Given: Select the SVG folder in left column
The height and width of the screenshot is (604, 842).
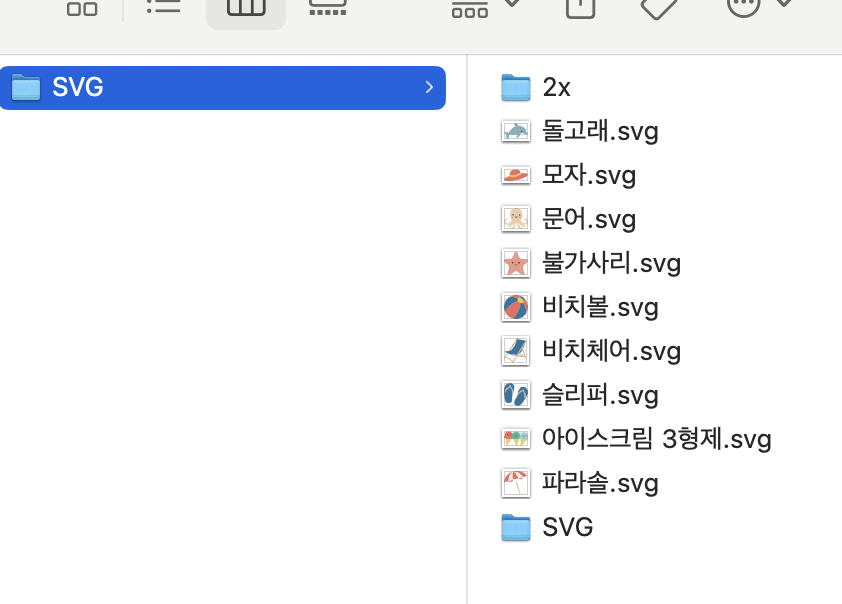Looking at the screenshot, I should 222,88.
